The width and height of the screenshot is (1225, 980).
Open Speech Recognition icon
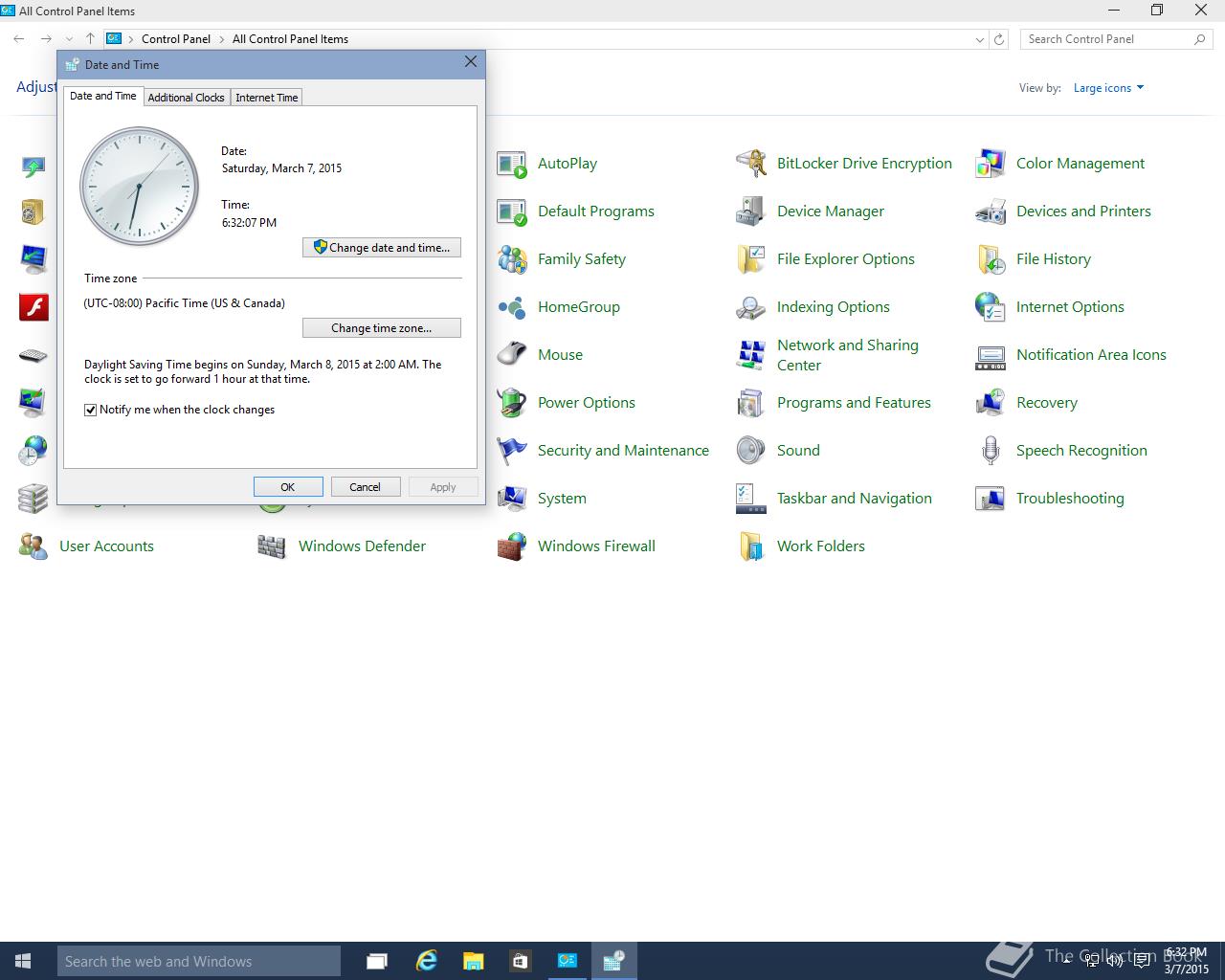[x=991, y=451]
